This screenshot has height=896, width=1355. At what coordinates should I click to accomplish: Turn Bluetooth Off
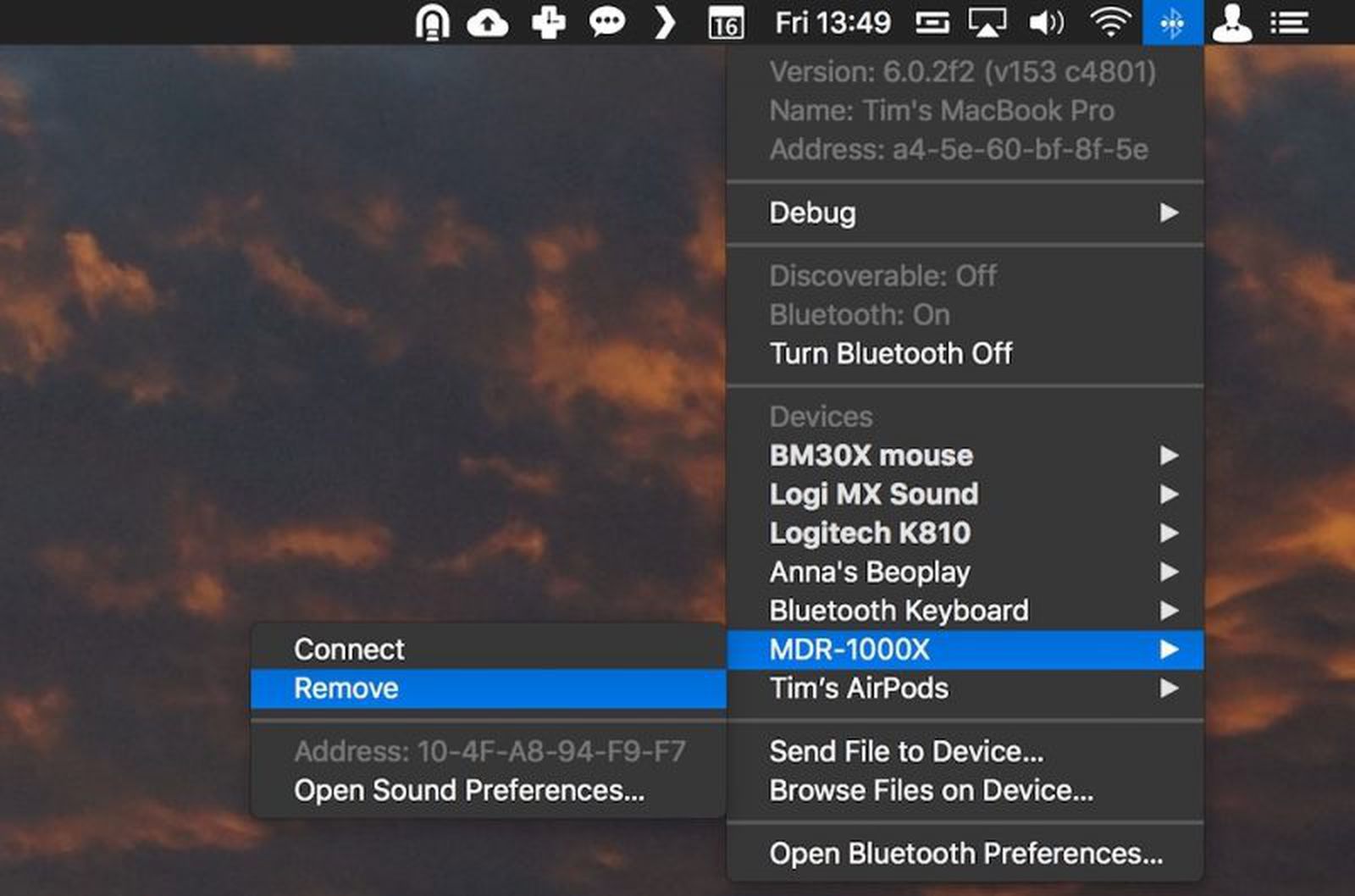pos(890,354)
